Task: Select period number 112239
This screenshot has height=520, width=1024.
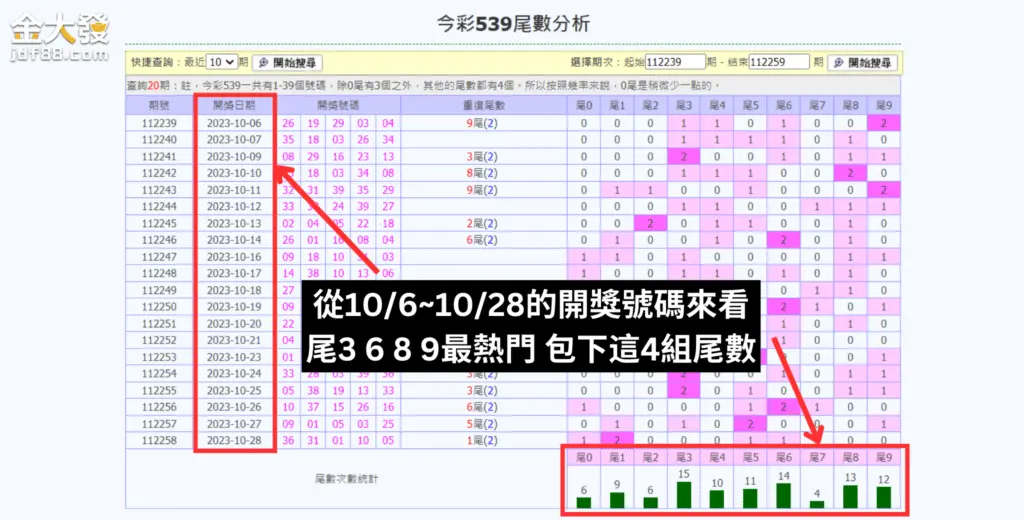Action: tap(159, 123)
